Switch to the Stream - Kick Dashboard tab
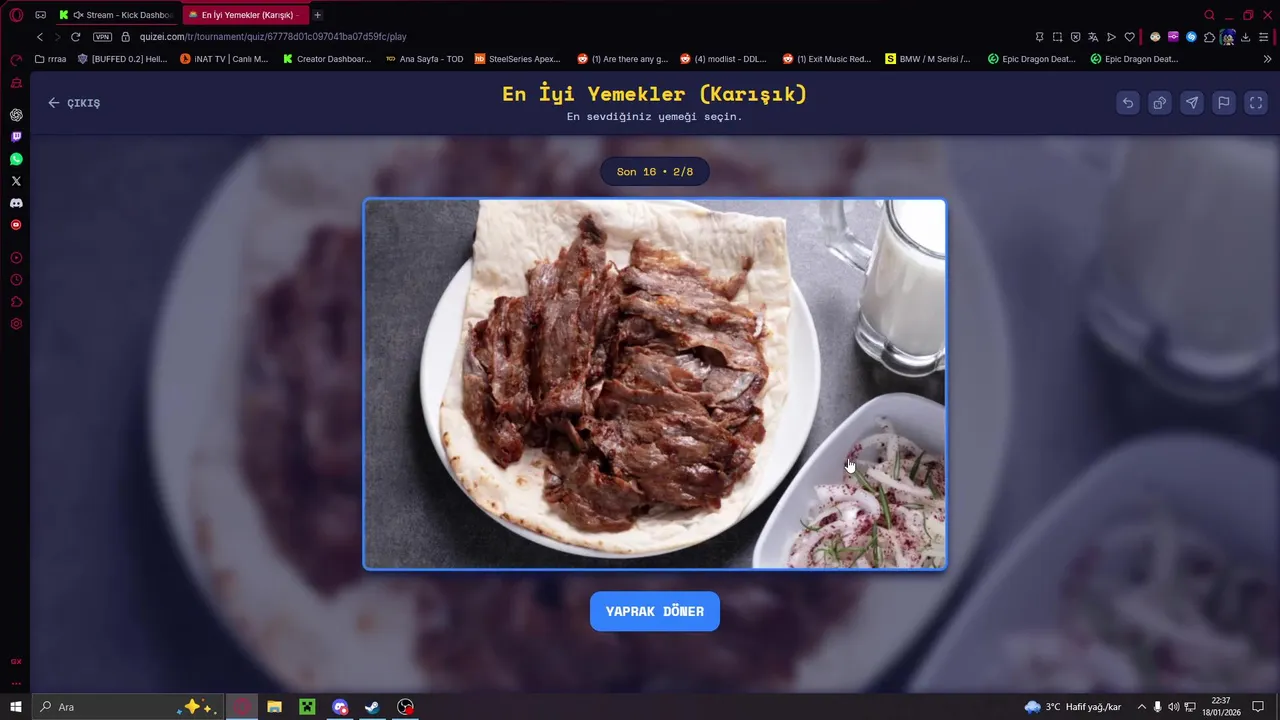 coord(116,15)
